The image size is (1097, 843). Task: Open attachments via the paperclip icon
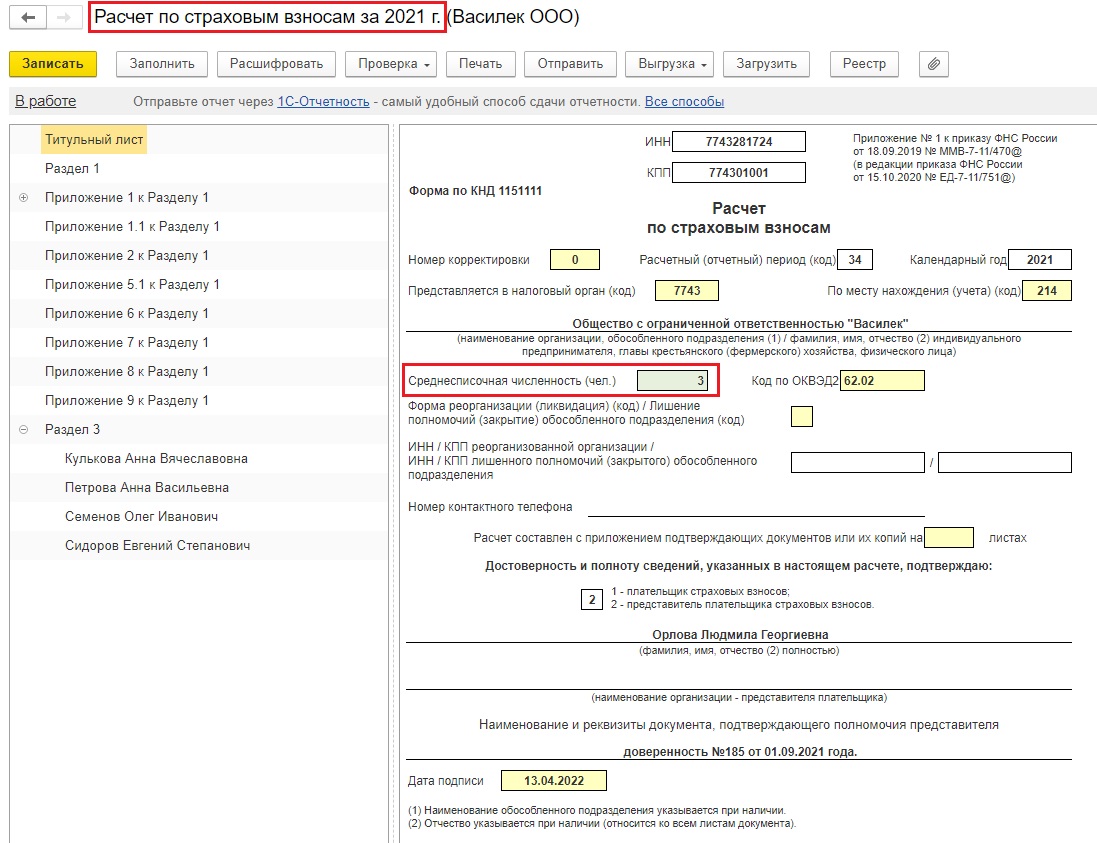pyautogui.click(x=933, y=64)
